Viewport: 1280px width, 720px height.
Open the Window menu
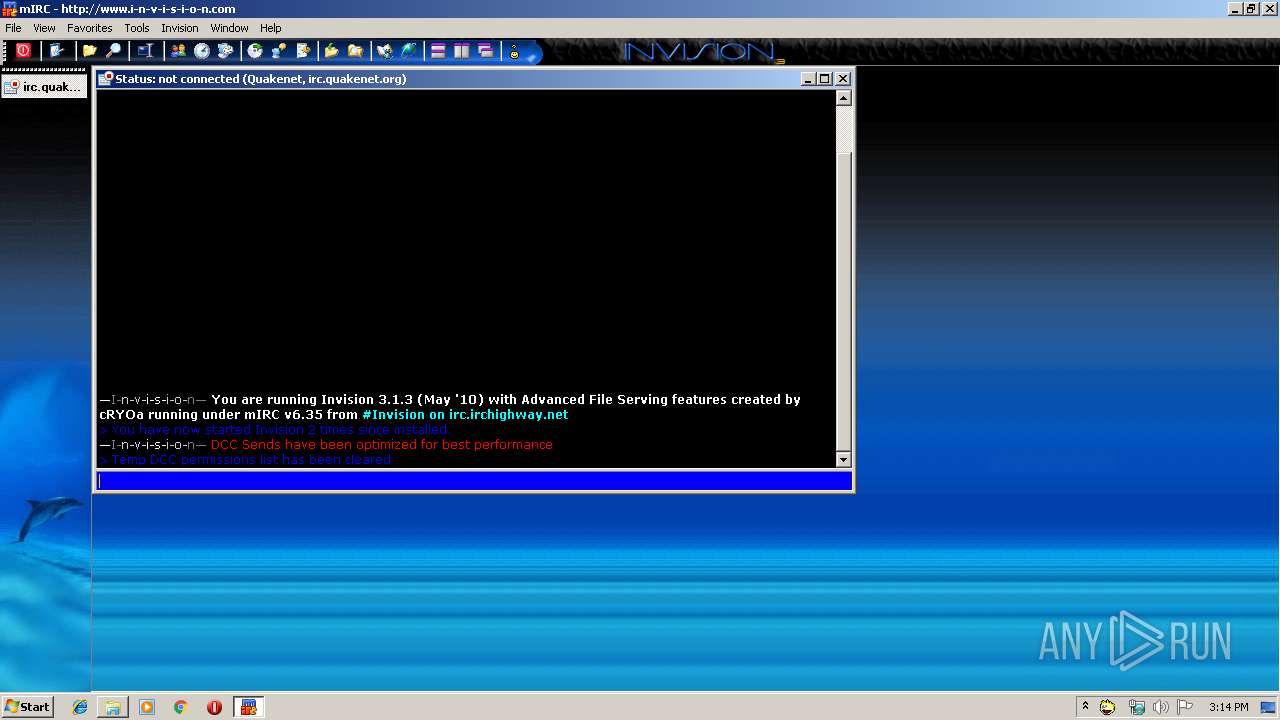229,28
